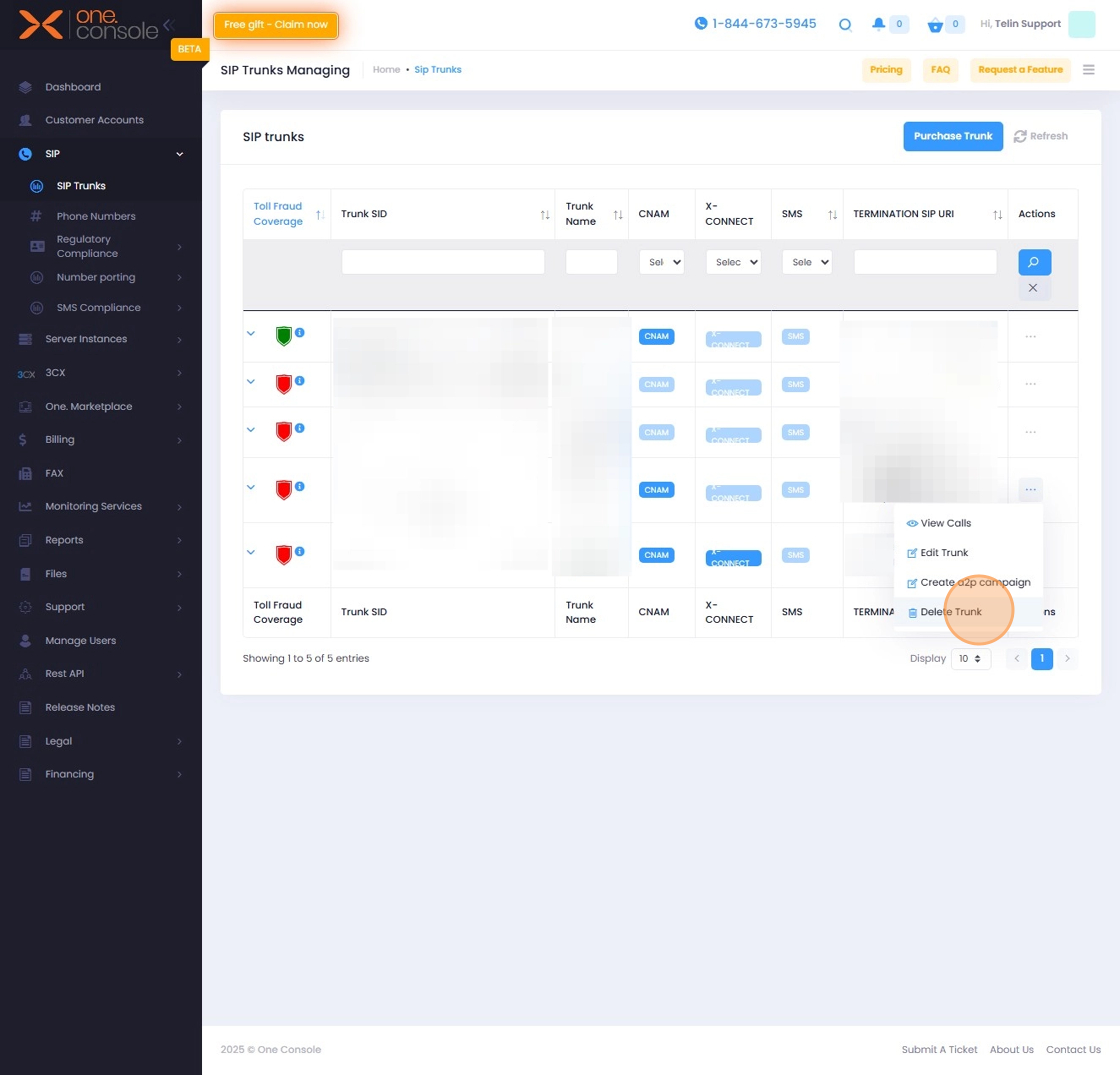Click the Trunk SID filter input field

coord(443,262)
